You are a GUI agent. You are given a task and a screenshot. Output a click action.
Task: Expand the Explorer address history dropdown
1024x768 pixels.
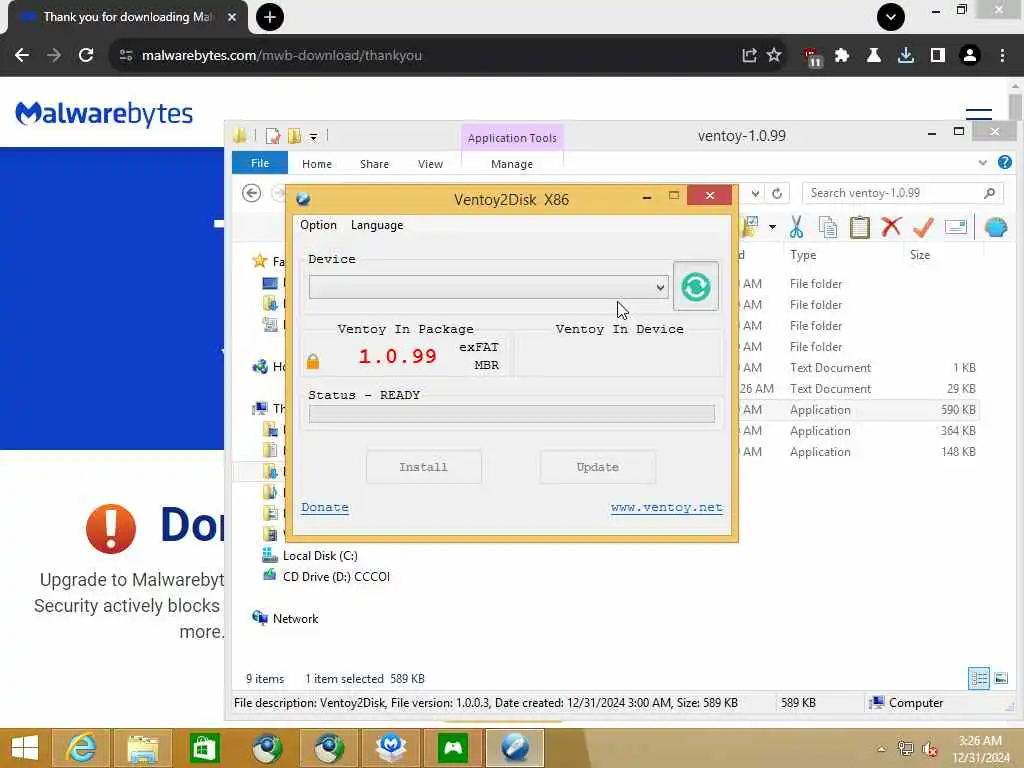pos(755,193)
